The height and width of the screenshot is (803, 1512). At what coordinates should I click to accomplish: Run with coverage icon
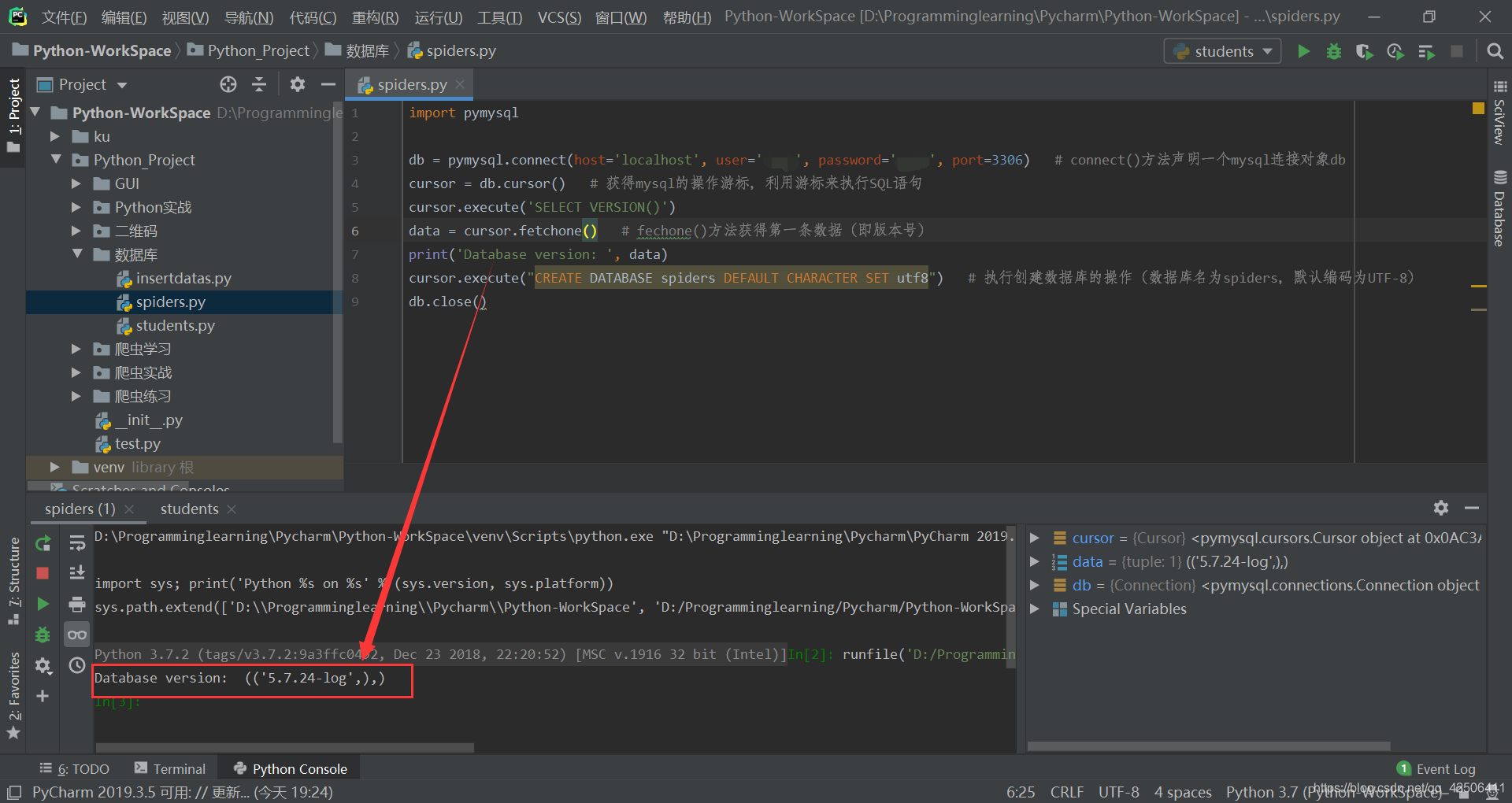coord(1365,51)
